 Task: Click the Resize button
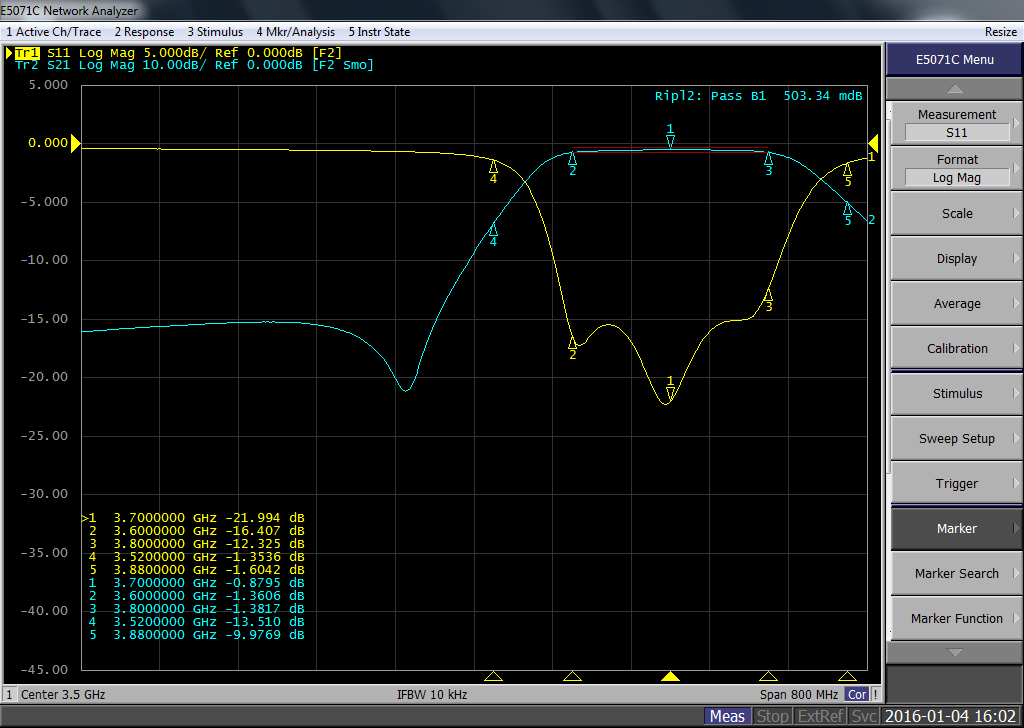click(x=1000, y=32)
